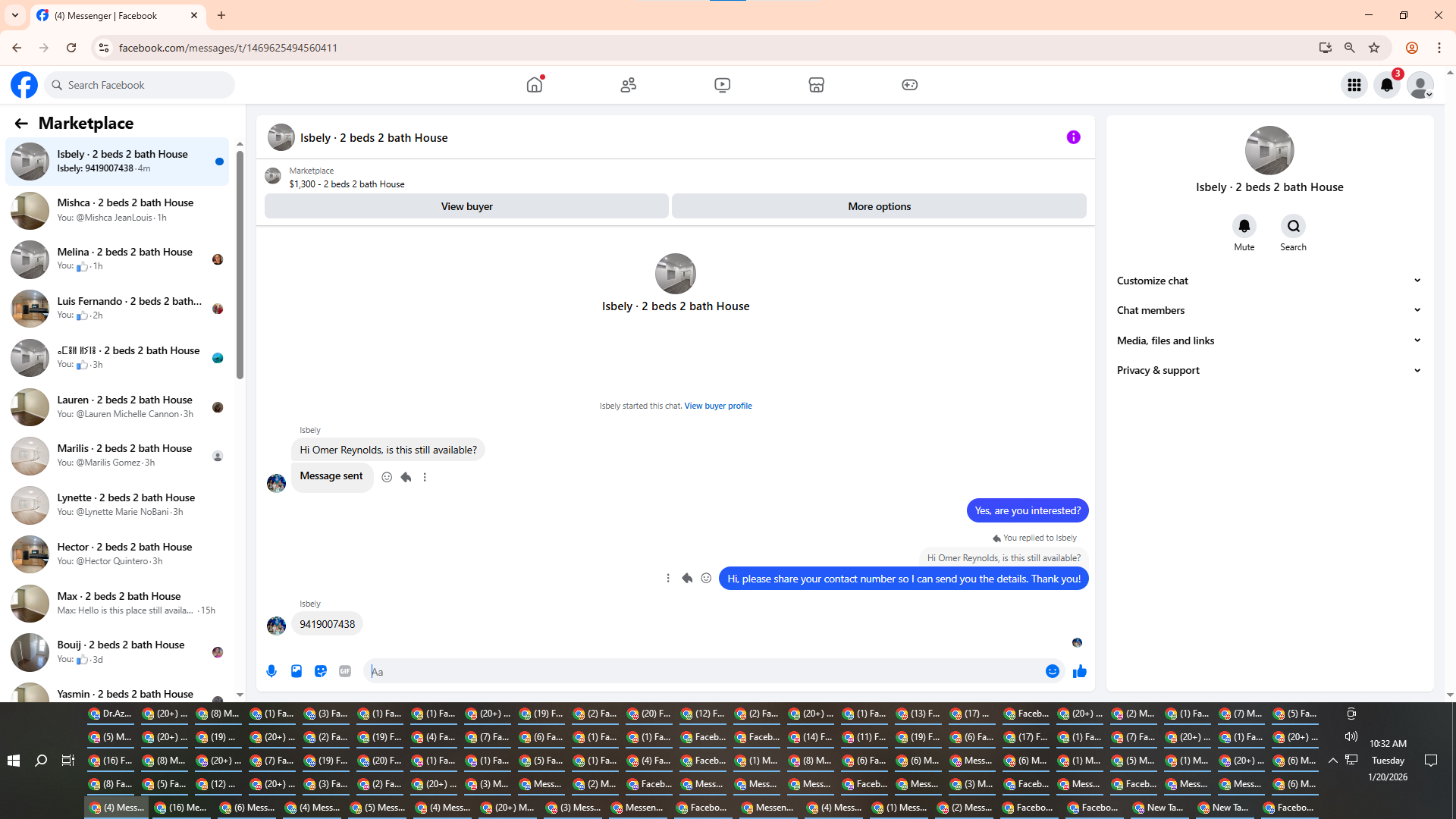Send a voice clip with microphone icon
The height and width of the screenshot is (819, 1456).
pos(272,671)
